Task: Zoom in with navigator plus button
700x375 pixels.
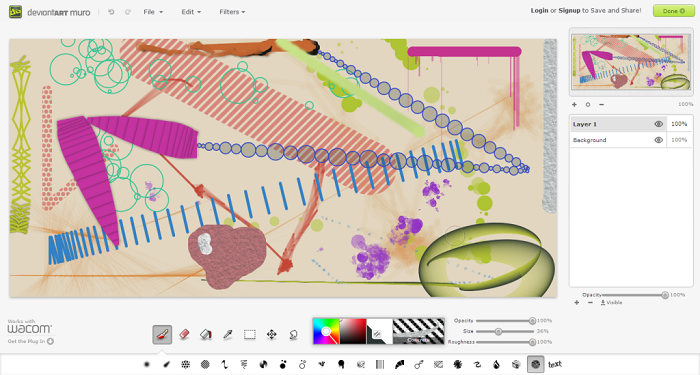Action: [575, 104]
